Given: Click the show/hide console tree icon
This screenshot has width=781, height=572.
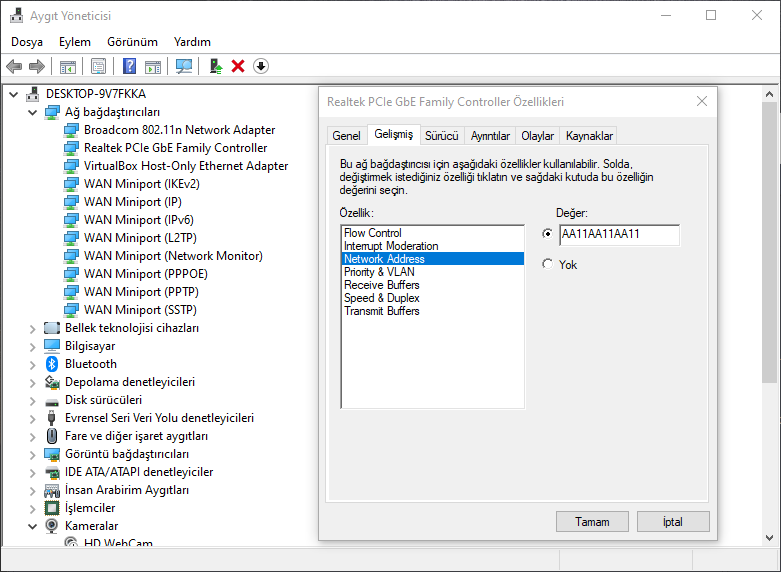Looking at the screenshot, I should click(x=68, y=66).
